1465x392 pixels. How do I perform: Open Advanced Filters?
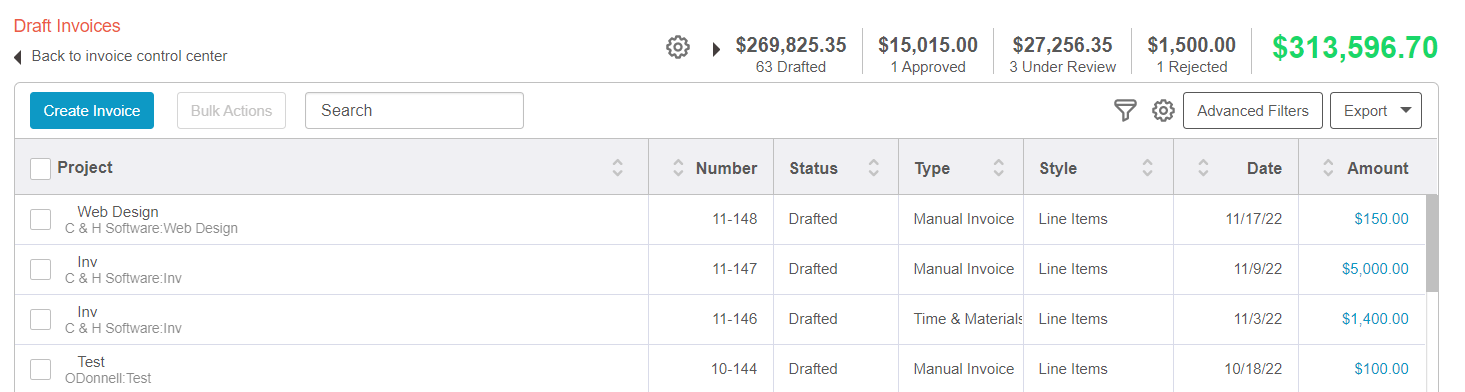1253,111
